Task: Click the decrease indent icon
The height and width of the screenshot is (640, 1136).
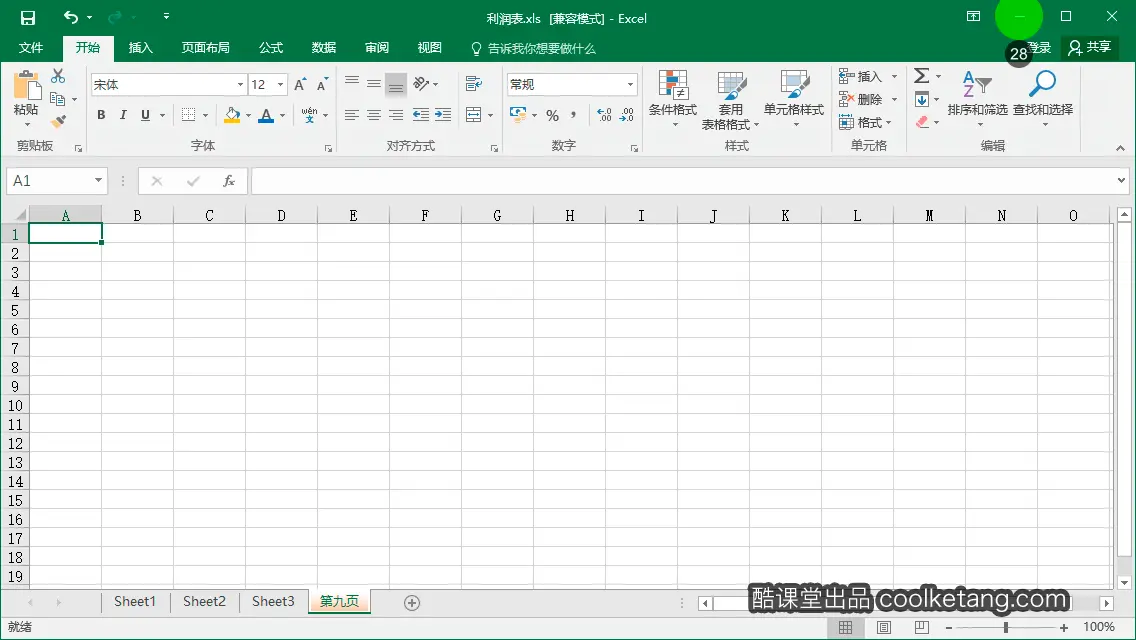Action: pos(420,115)
